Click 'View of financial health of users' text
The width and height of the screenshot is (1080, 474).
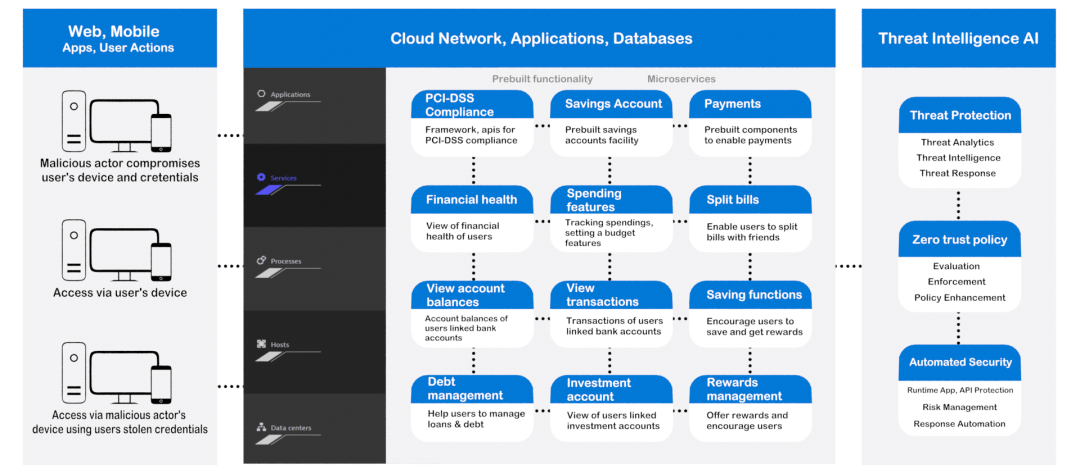coord(462,231)
